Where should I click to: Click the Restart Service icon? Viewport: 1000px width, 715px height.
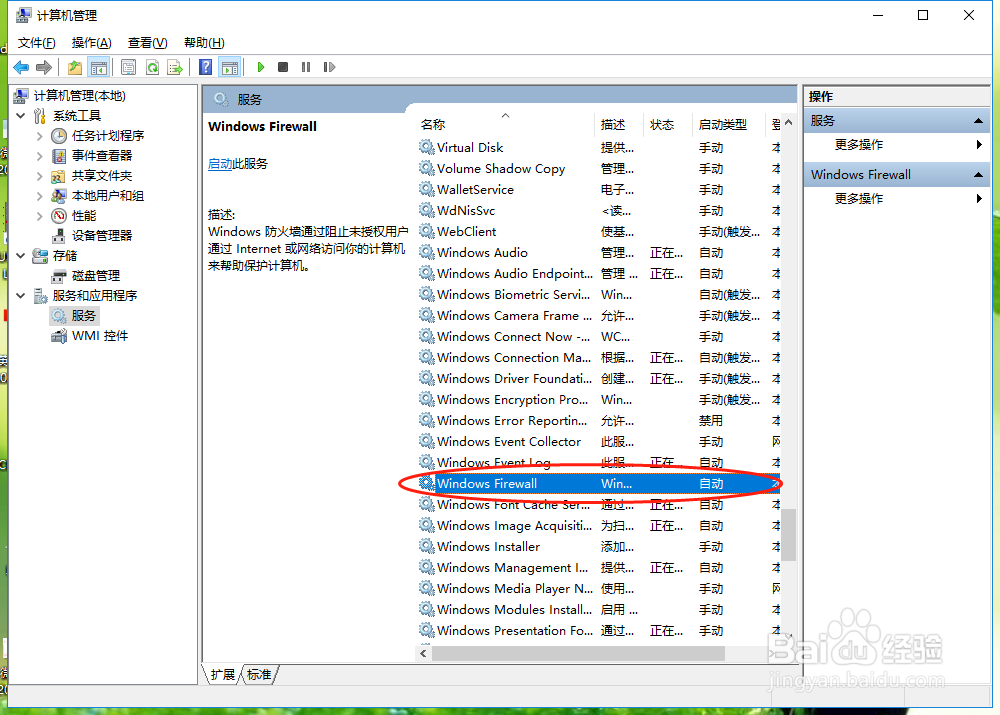click(x=329, y=67)
